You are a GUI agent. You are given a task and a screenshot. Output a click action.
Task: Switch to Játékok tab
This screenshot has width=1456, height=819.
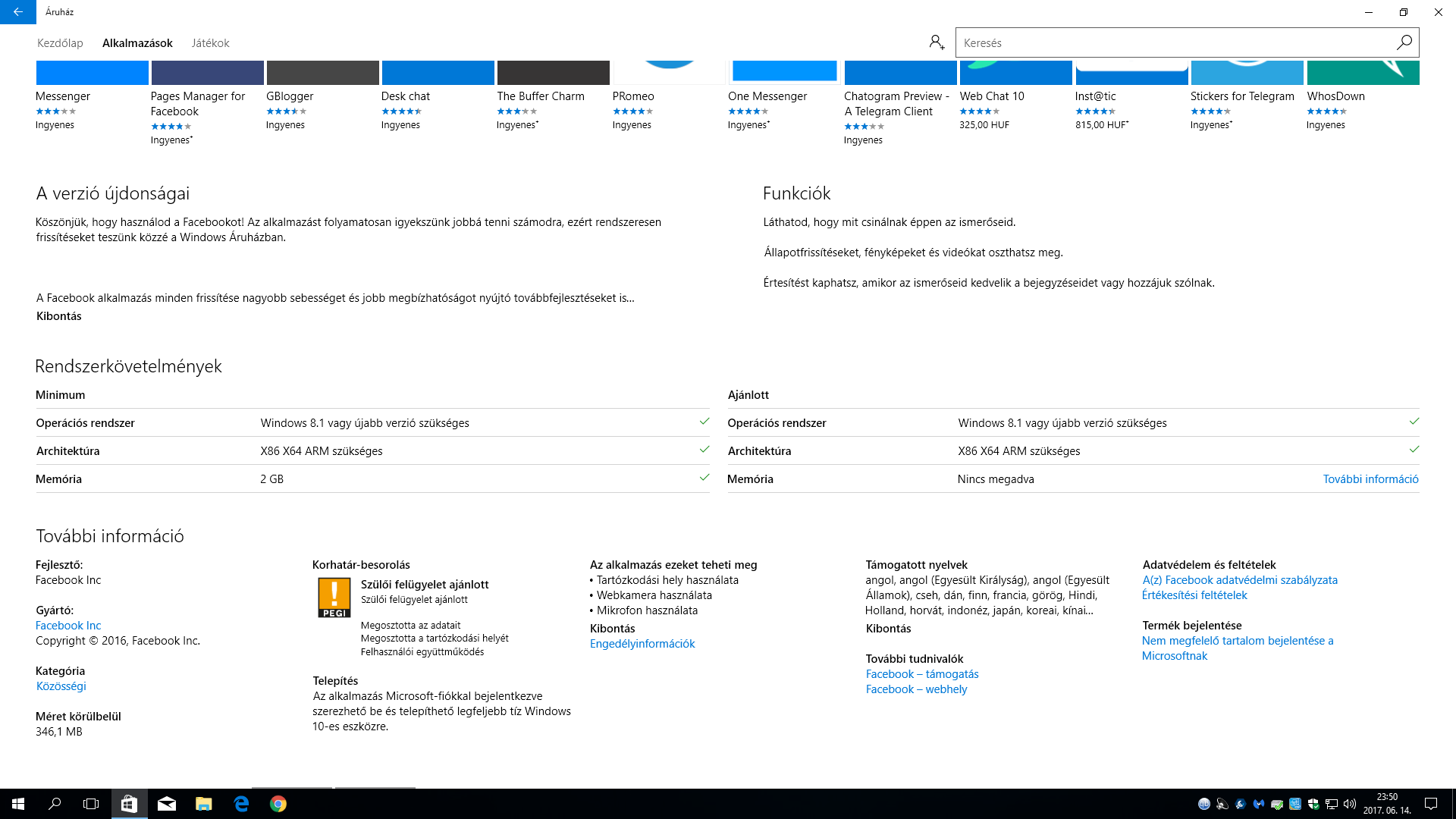point(210,43)
